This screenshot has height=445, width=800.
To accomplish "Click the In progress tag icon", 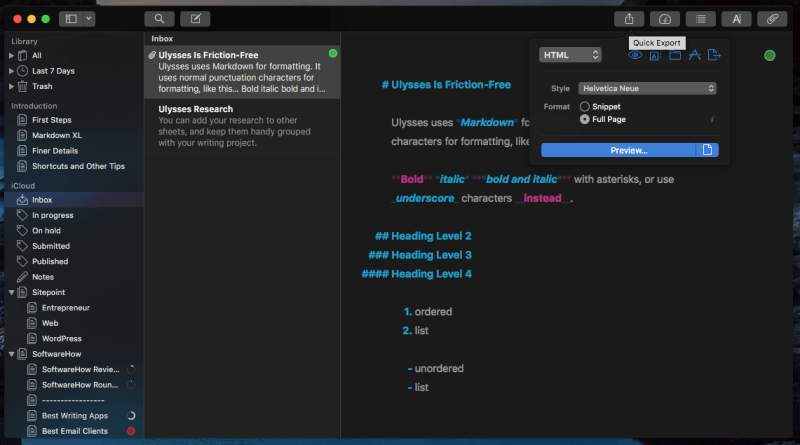I will tap(22, 215).
